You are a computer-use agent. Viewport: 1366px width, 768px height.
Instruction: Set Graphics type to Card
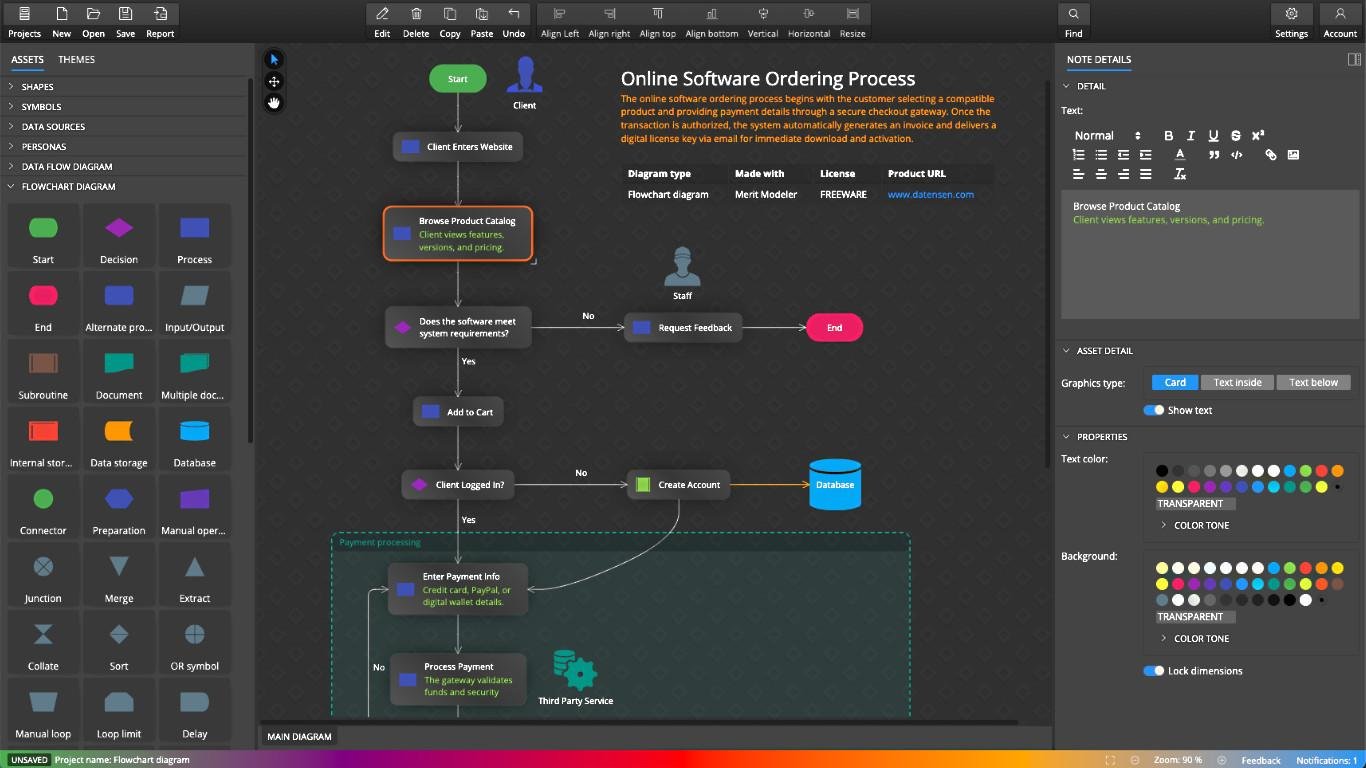pyautogui.click(x=1175, y=382)
